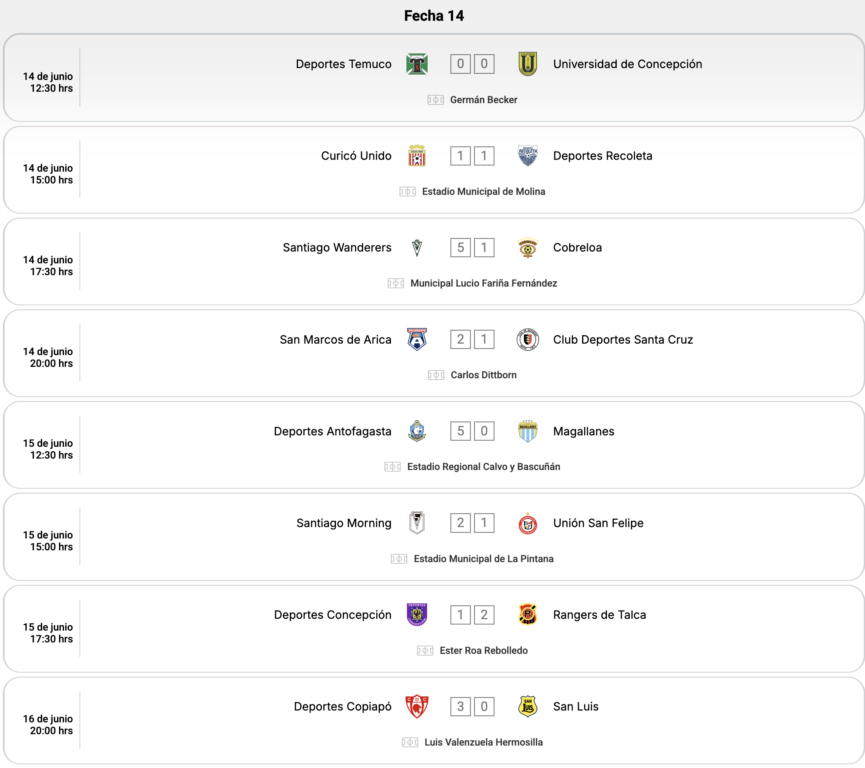Screen dimensions: 865x768
Task: Click the San Luis yellow badge
Action: (528, 706)
